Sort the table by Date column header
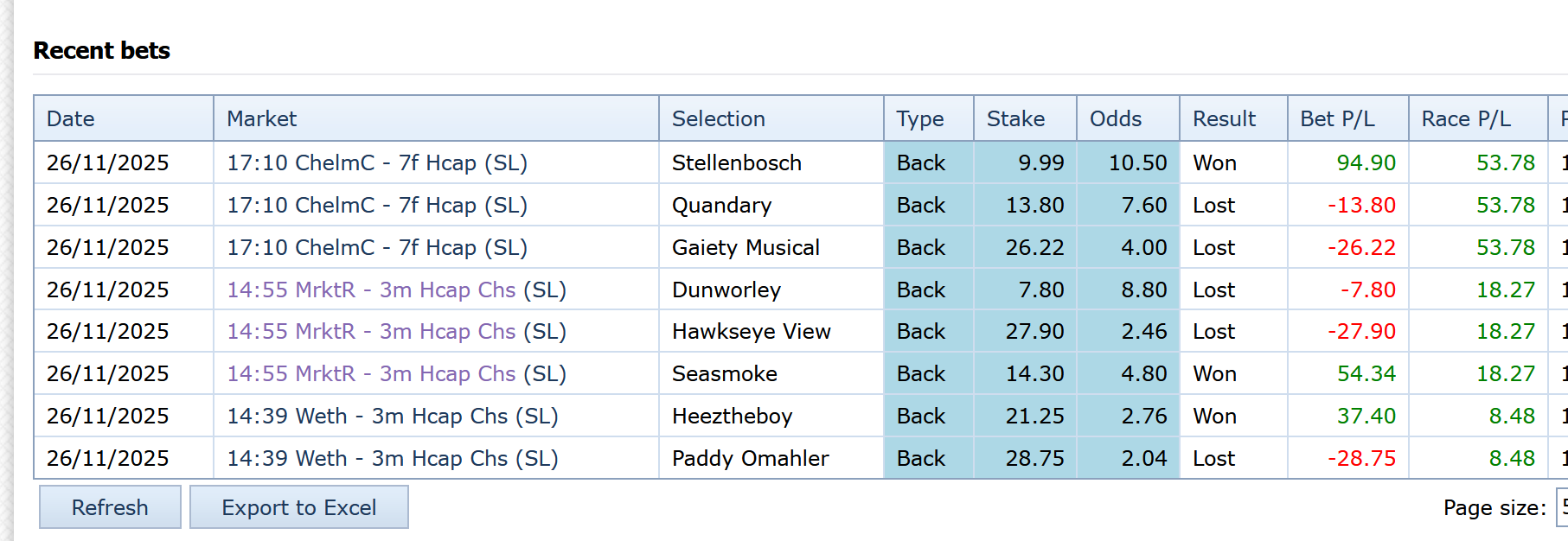1568x541 pixels. 71,118
